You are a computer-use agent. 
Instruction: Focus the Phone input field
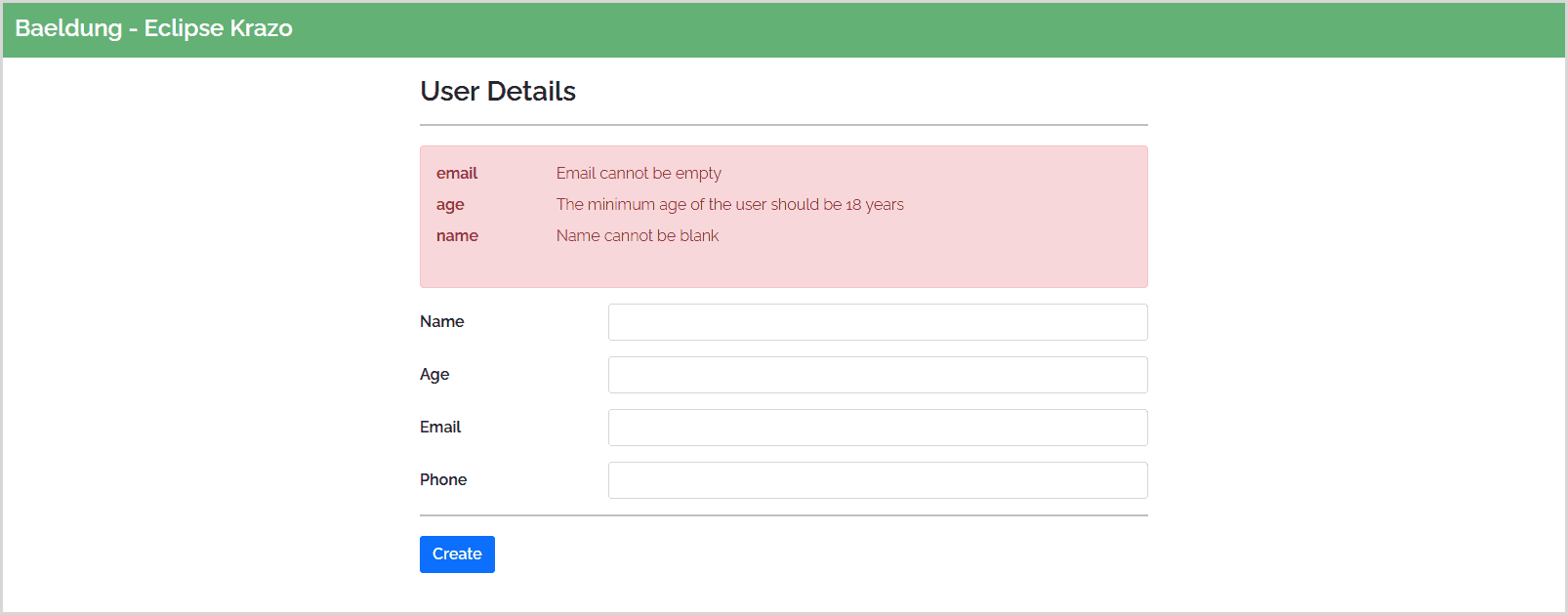coord(878,480)
